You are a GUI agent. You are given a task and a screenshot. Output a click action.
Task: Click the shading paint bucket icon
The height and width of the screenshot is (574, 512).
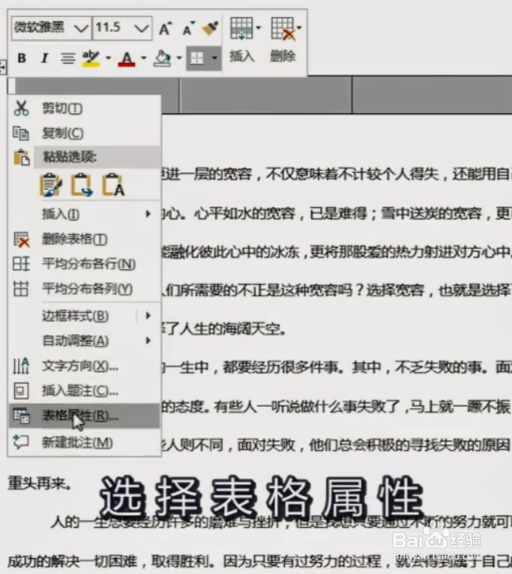(162, 58)
